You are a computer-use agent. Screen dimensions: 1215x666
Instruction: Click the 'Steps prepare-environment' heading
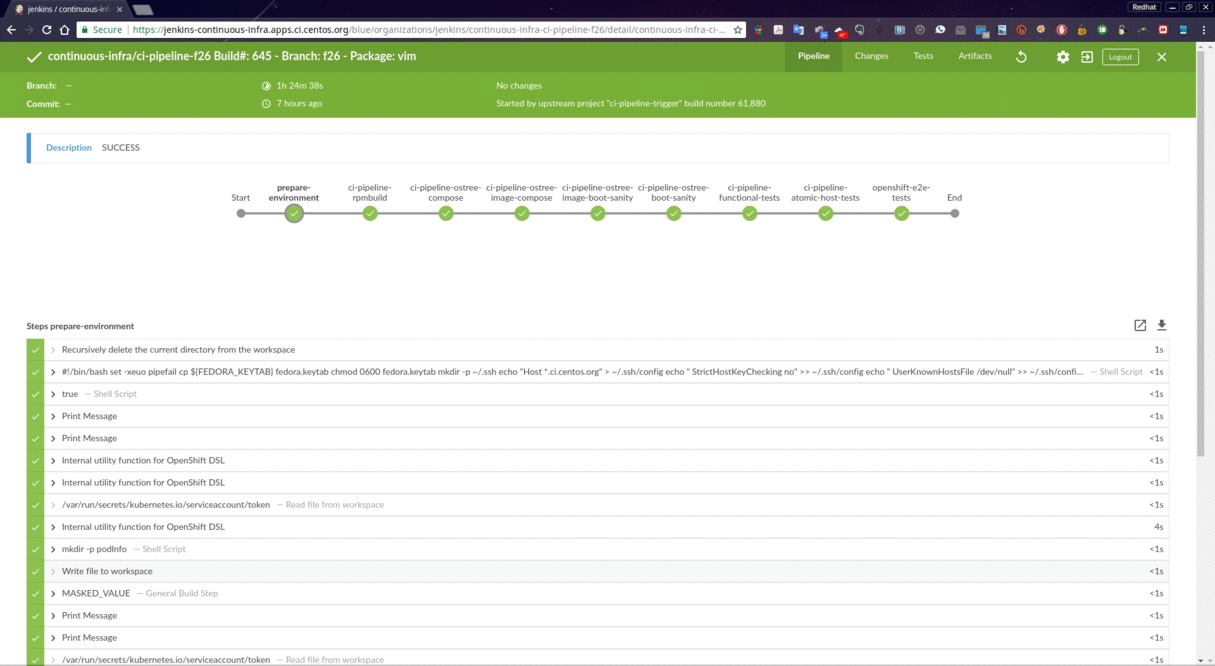point(80,326)
